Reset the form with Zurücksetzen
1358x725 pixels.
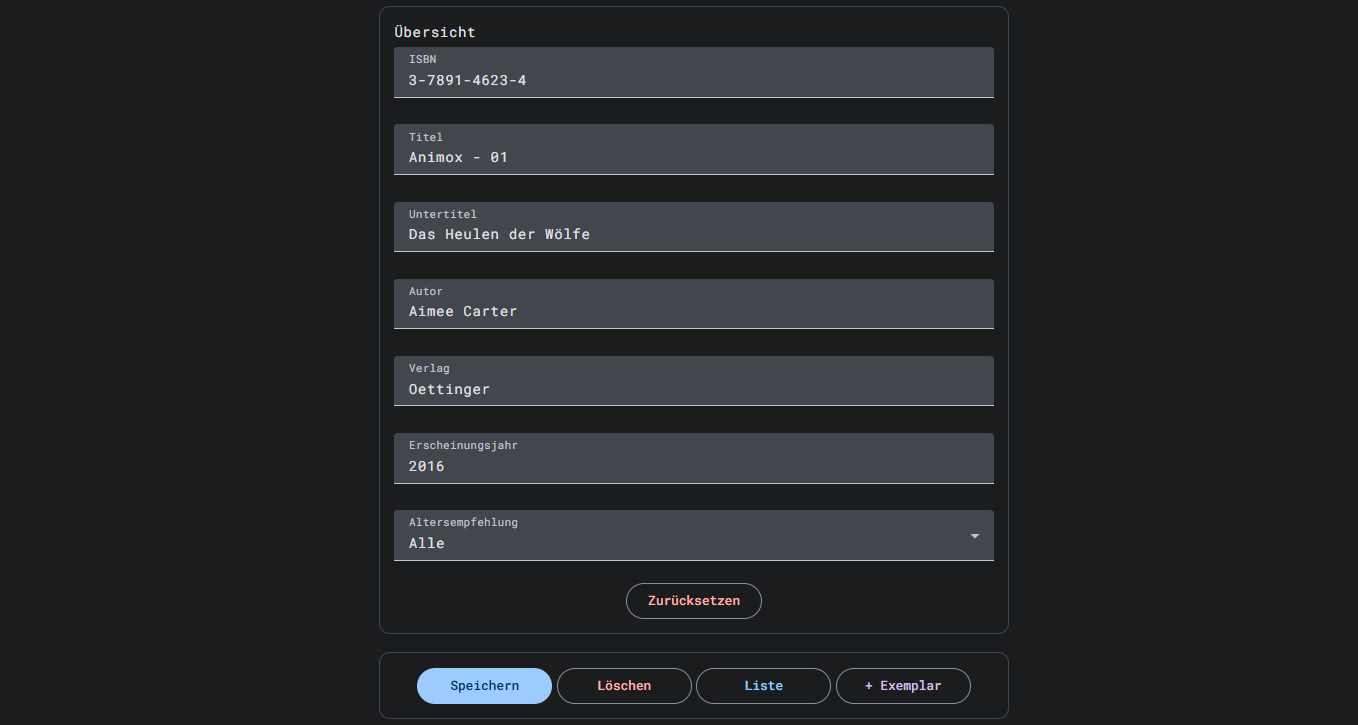point(693,601)
